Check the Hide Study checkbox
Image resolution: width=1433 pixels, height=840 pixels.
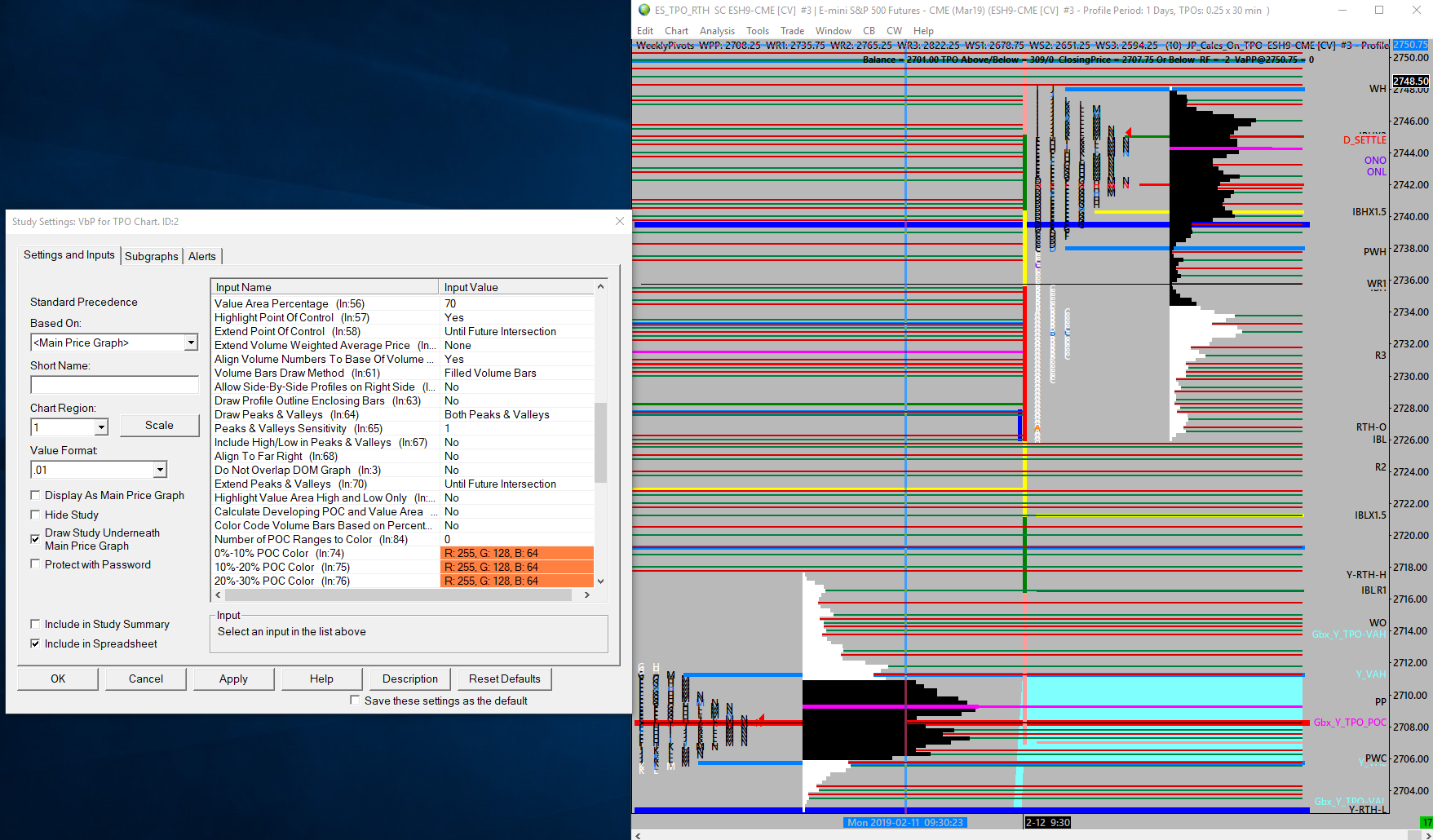tap(36, 515)
